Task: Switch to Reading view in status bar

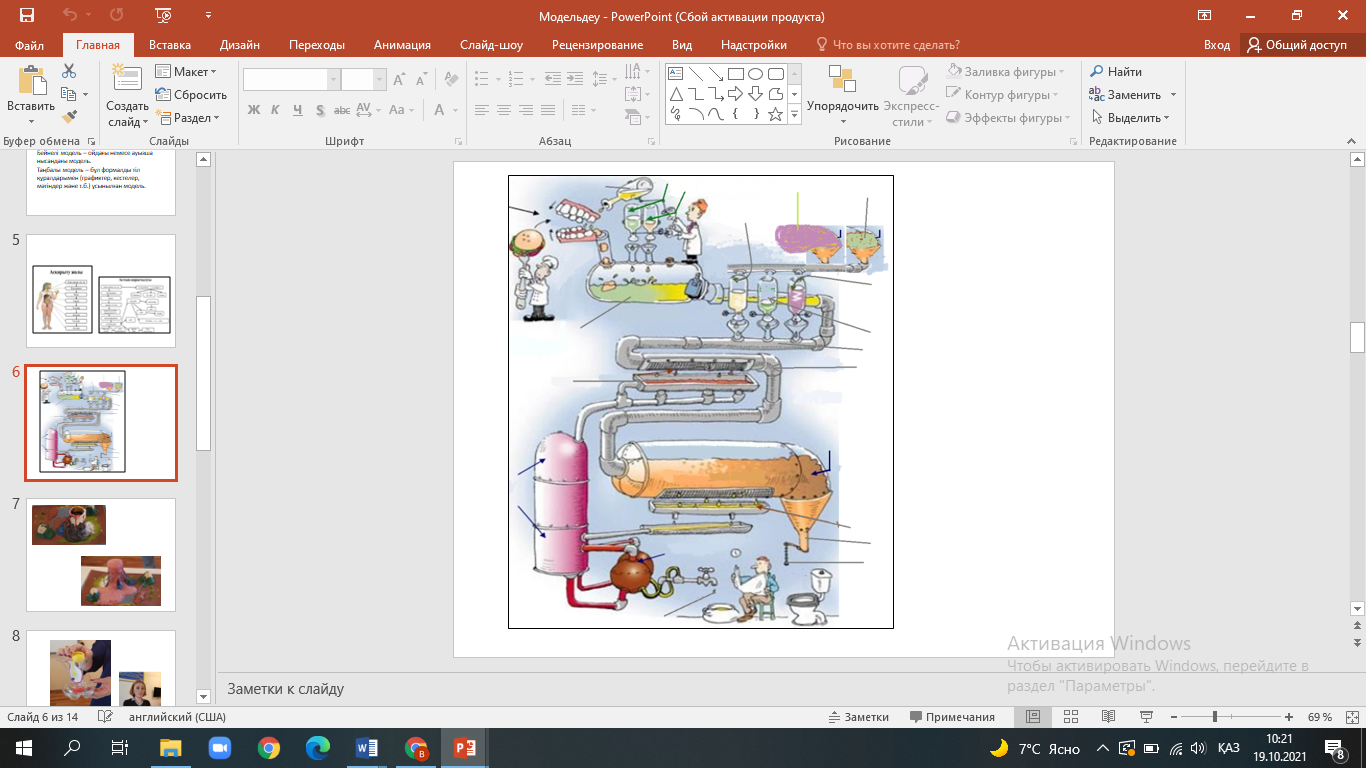Action: coord(1108,717)
